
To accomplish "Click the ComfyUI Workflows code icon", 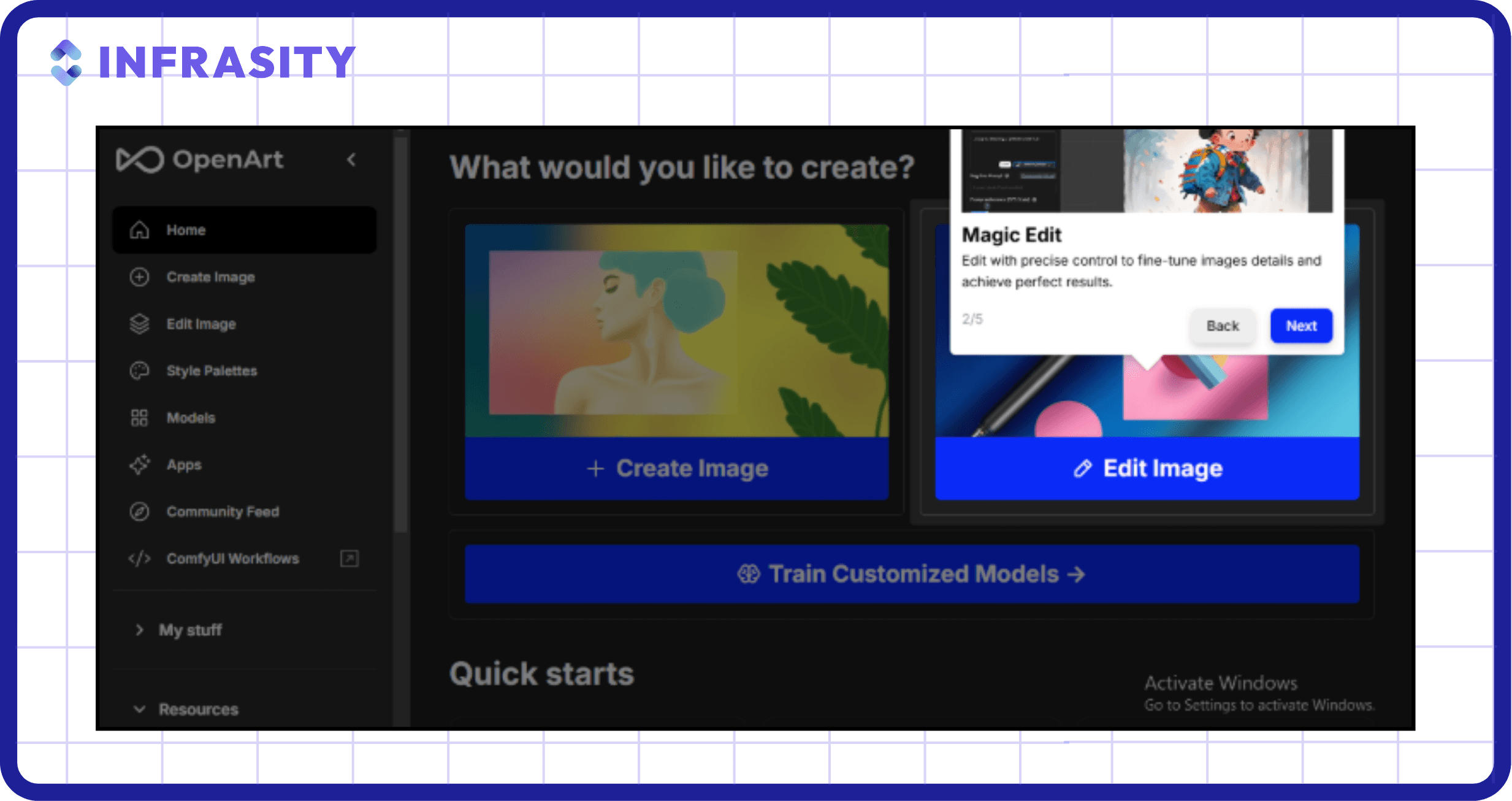I will pos(140,559).
